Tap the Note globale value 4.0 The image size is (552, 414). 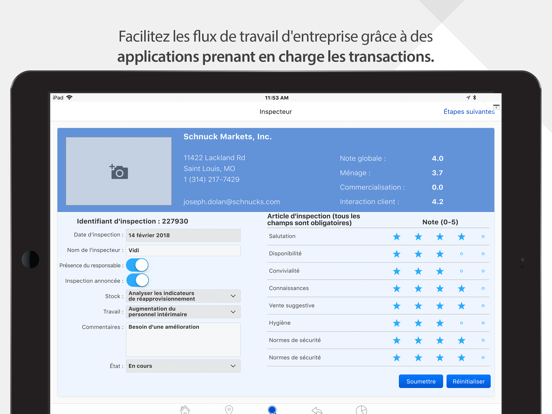438,158
